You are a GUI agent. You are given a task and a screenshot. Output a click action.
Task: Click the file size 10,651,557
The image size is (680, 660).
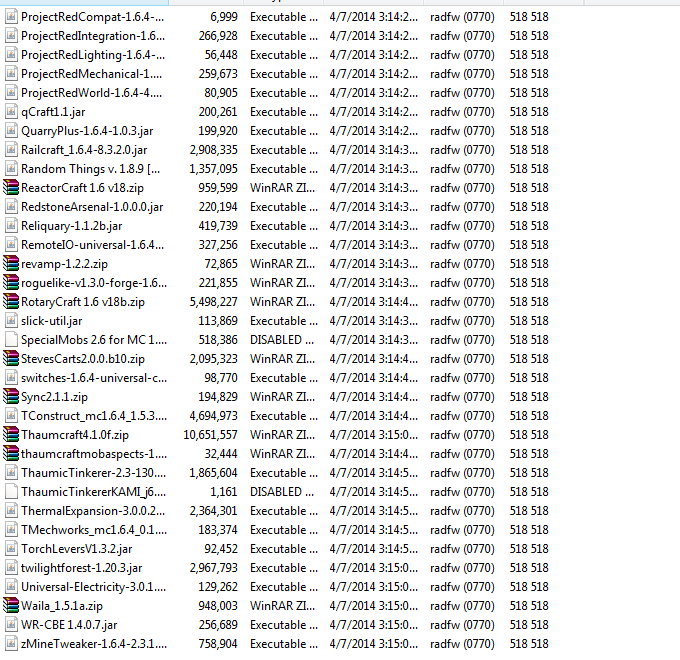coord(210,435)
